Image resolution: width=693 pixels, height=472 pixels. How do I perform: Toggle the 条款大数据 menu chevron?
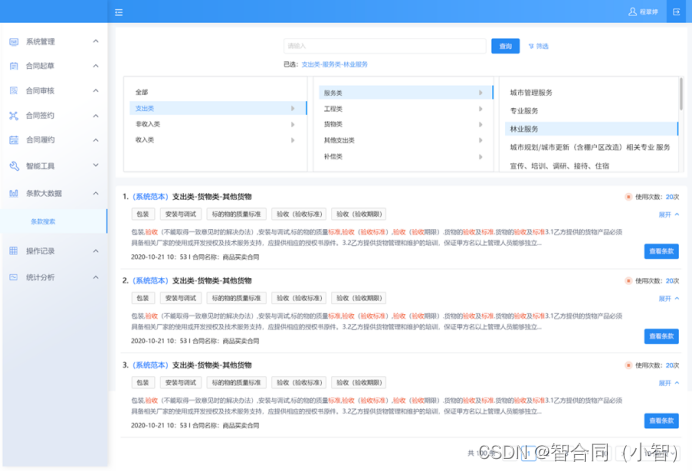coord(95,193)
